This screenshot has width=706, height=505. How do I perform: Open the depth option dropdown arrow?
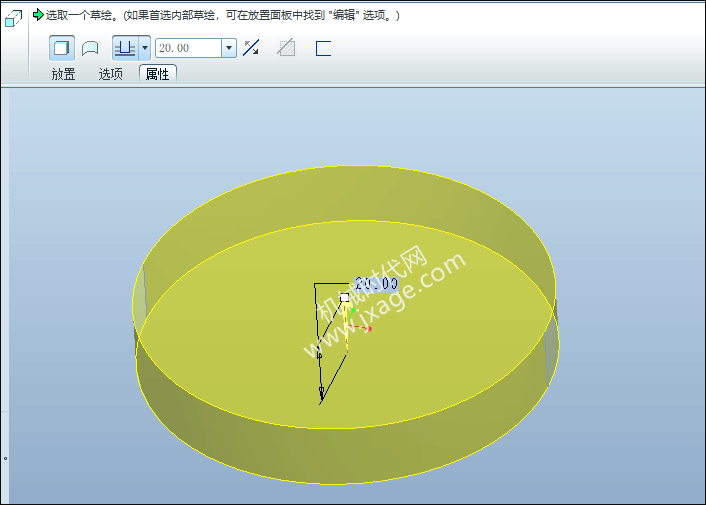145,48
